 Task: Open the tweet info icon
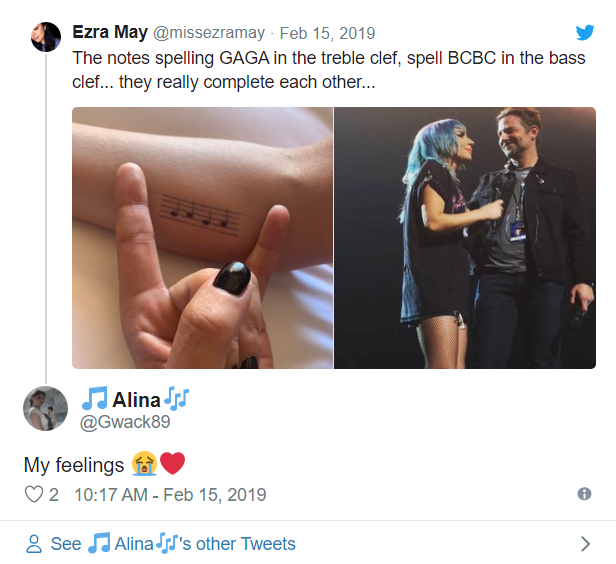tap(584, 494)
